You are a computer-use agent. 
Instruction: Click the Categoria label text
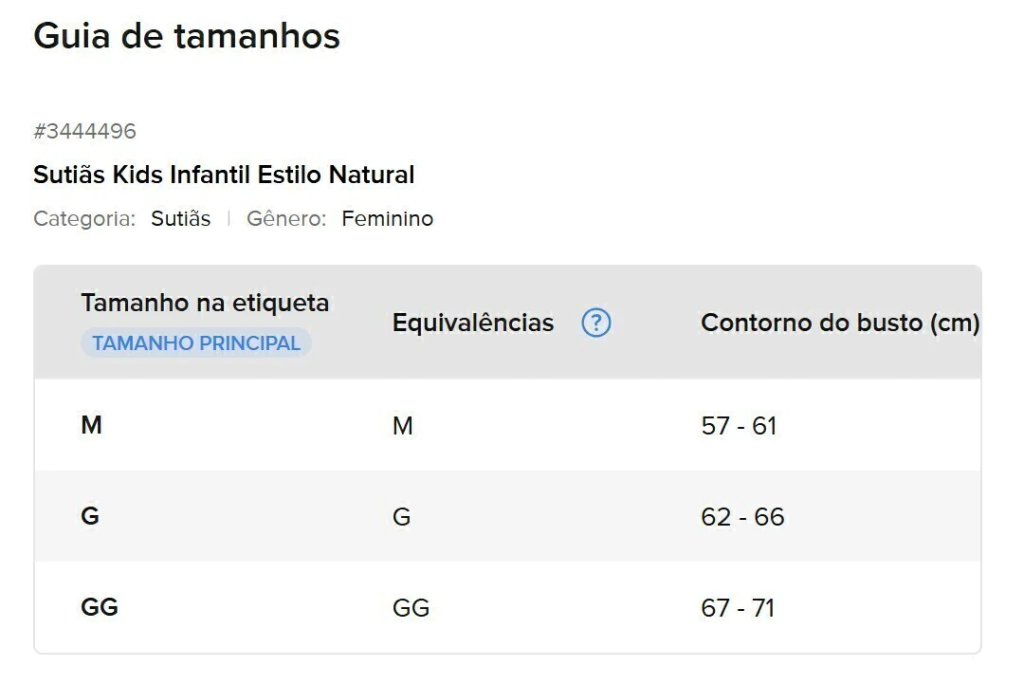pos(84,219)
